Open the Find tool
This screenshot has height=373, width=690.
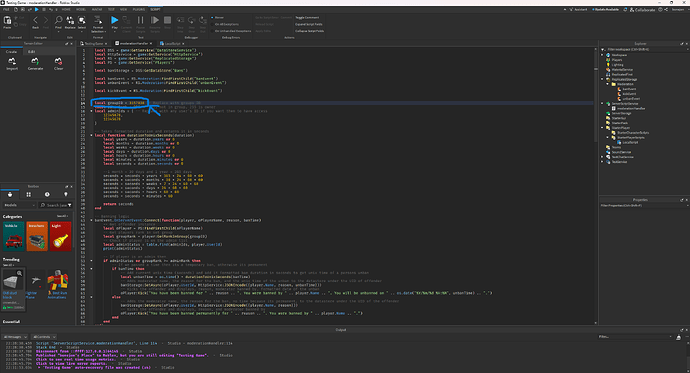tap(59, 22)
